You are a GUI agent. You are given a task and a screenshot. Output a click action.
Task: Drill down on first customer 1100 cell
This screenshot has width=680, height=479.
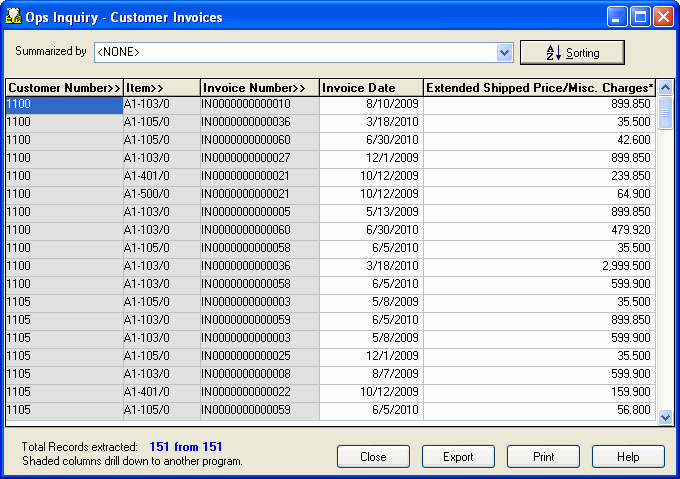64,104
